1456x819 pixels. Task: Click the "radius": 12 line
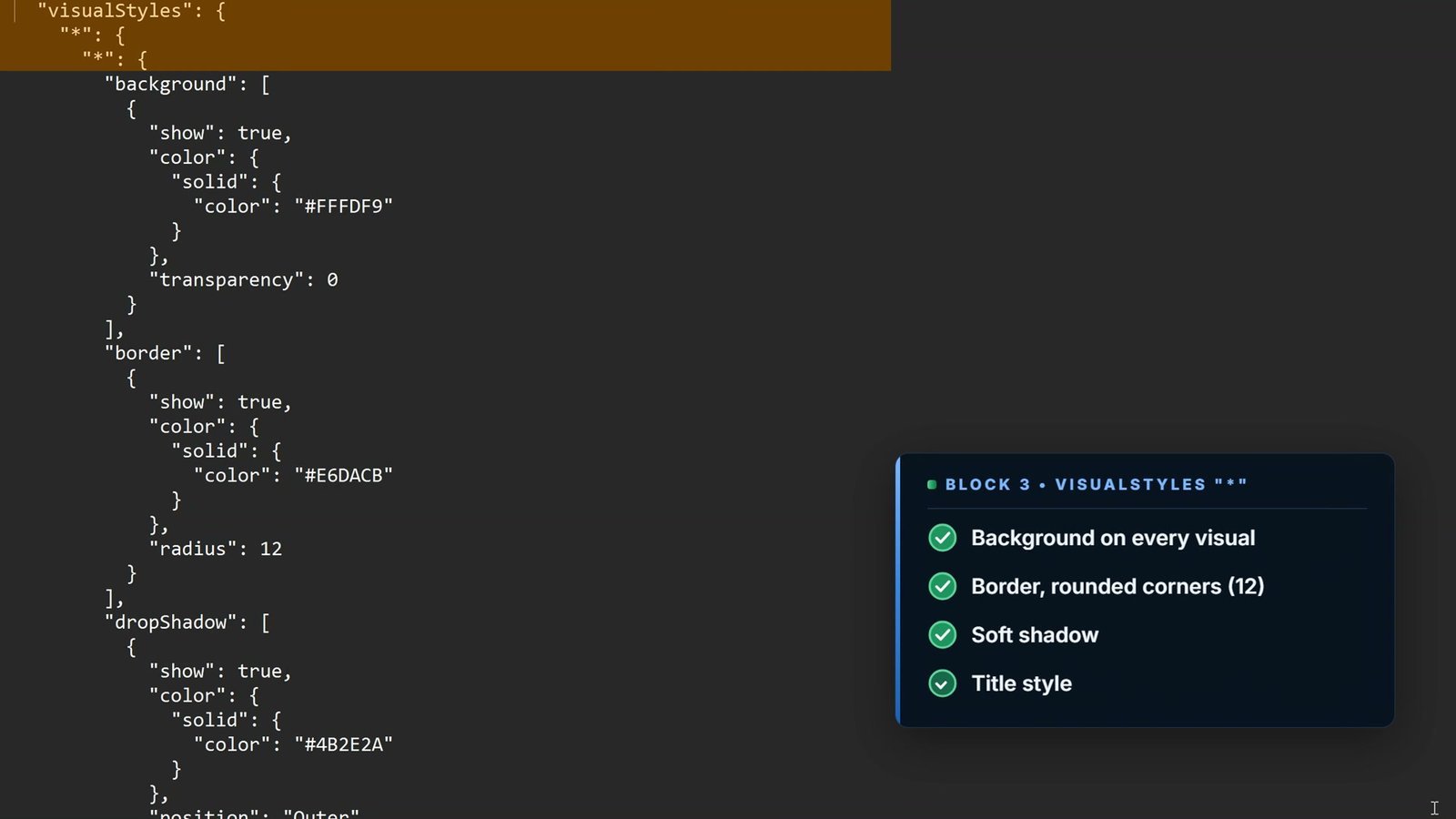point(216,549)
